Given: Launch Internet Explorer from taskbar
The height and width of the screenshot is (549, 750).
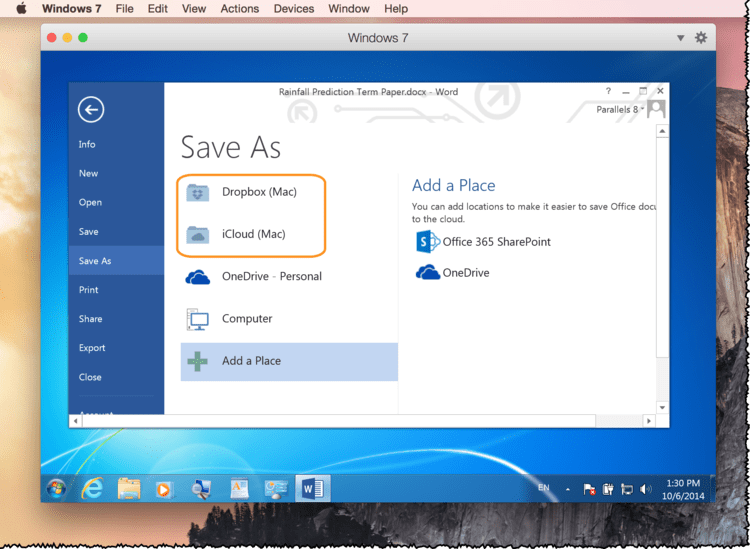Looking at the screenshot, I should 92,489.
